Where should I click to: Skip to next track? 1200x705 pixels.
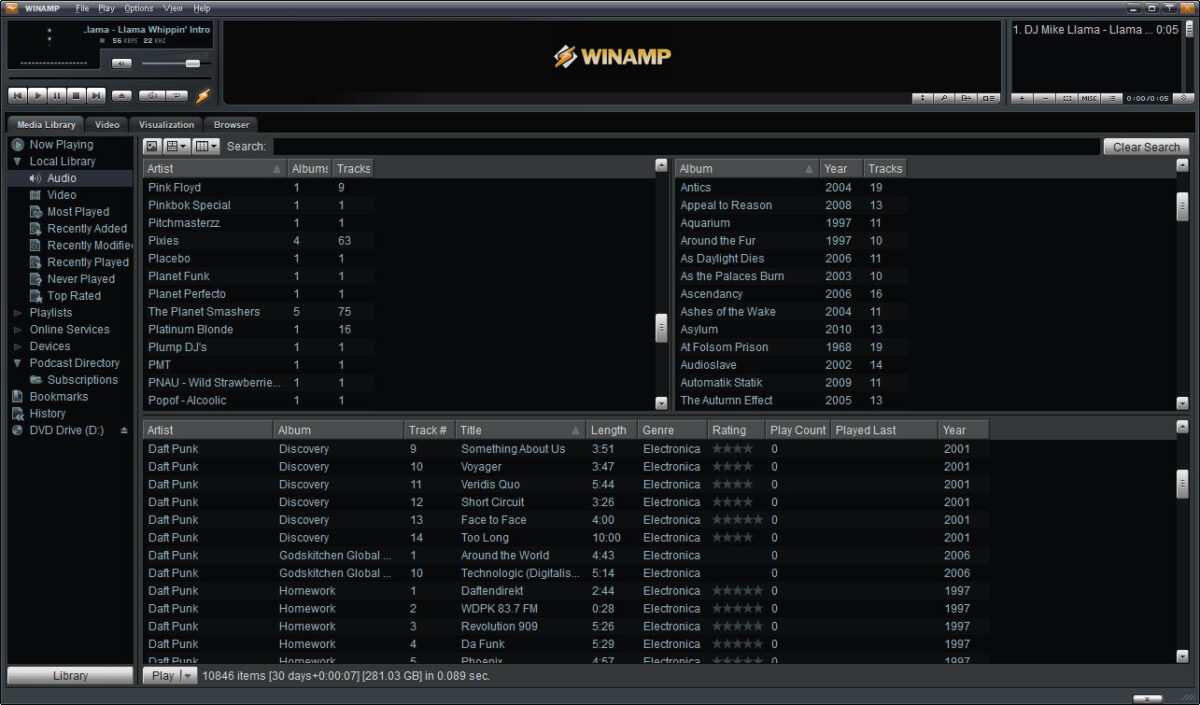[96, 95]
